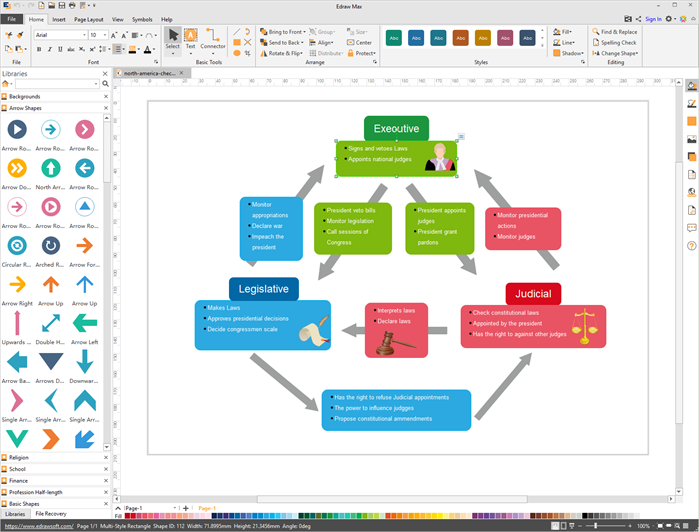Close the Backgrounds library

point(106,96)
